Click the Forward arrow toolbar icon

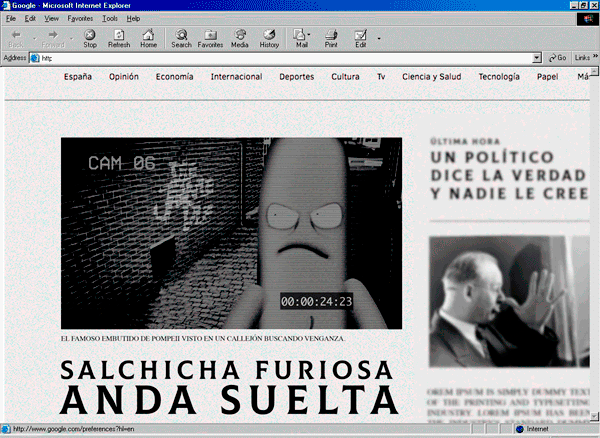[53, 35]
